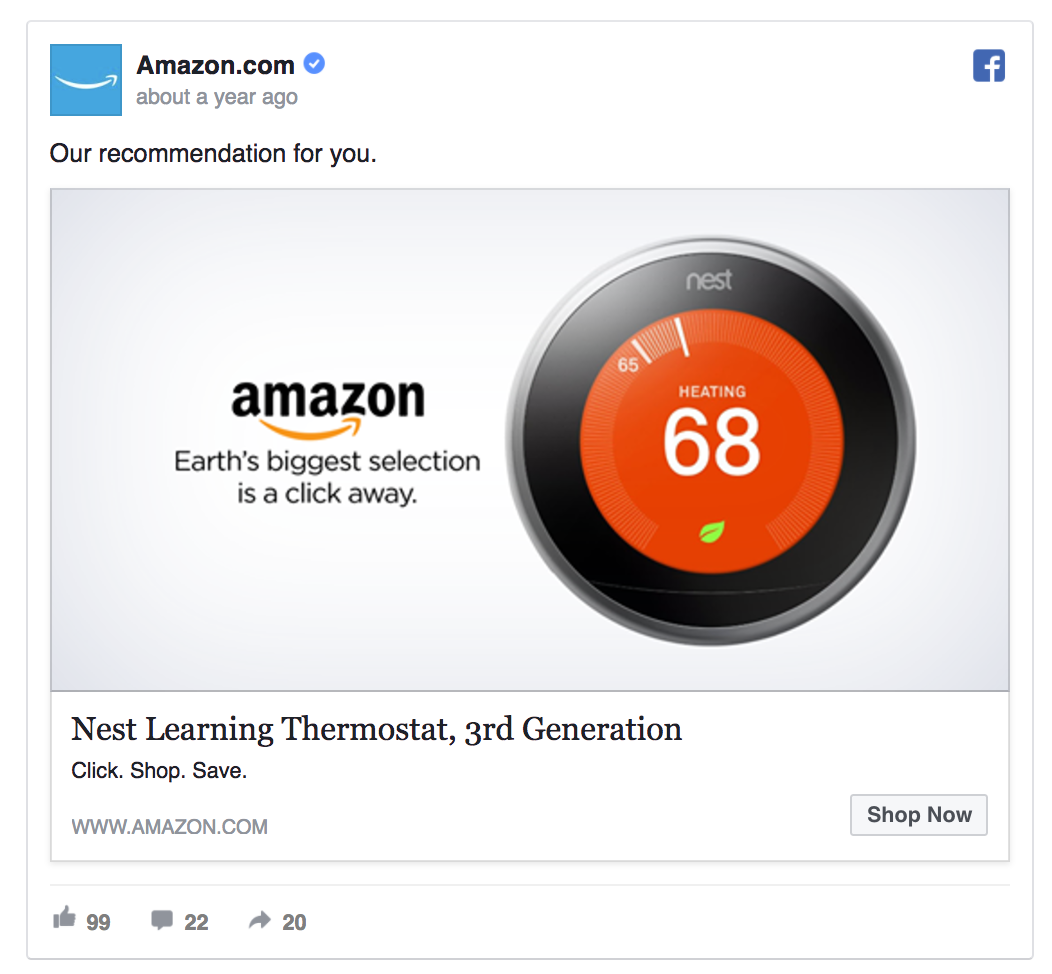Click the Facebook logo icon
Viewport: 1052px width, 974px height.
[989, 66]
